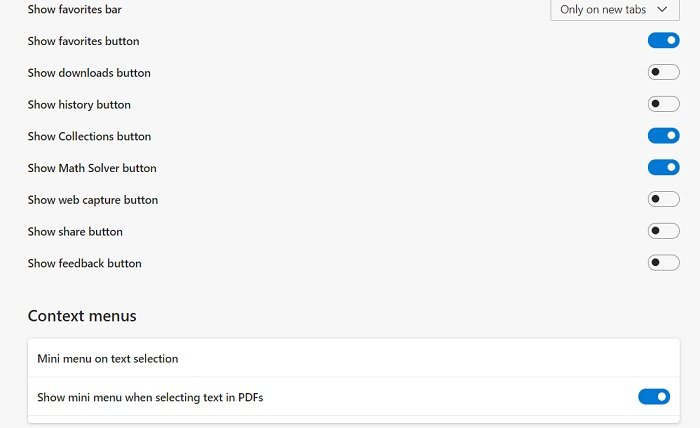
Task: Enable the Show feedback button toggle
Action: coord(663,263)
